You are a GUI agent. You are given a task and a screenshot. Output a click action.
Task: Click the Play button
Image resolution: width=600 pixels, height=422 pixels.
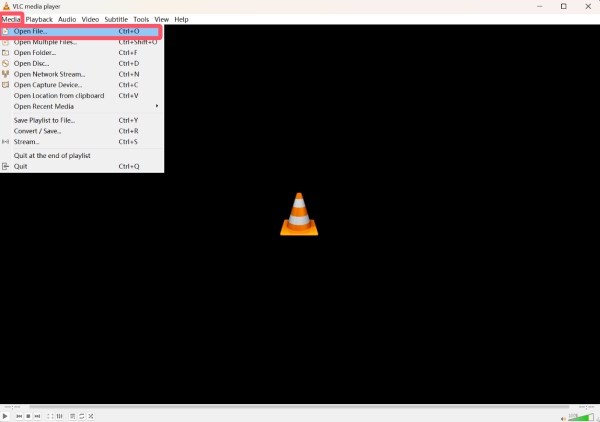click(x=5, y=416)
